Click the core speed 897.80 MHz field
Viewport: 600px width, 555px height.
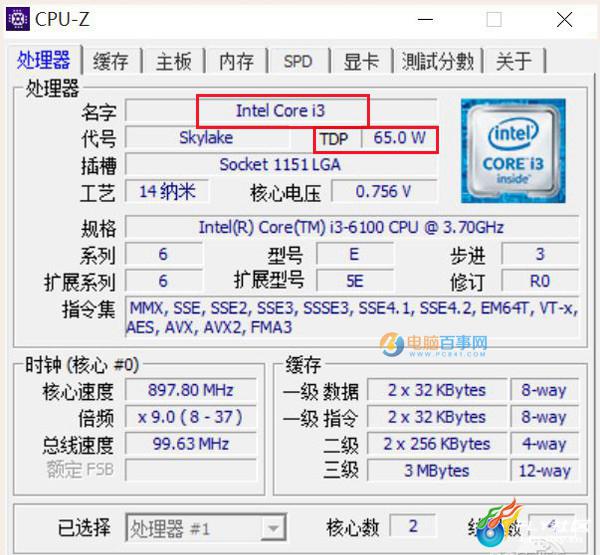coord(191,390)
